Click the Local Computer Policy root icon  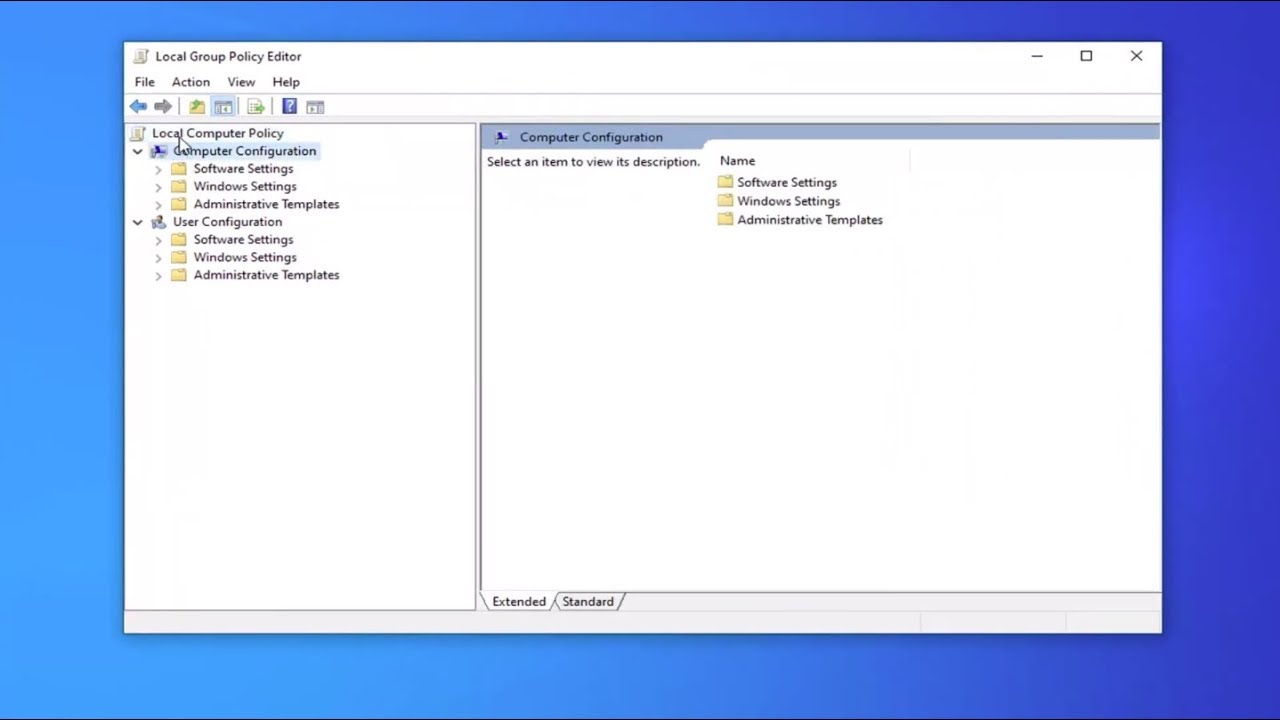[138, 133]
